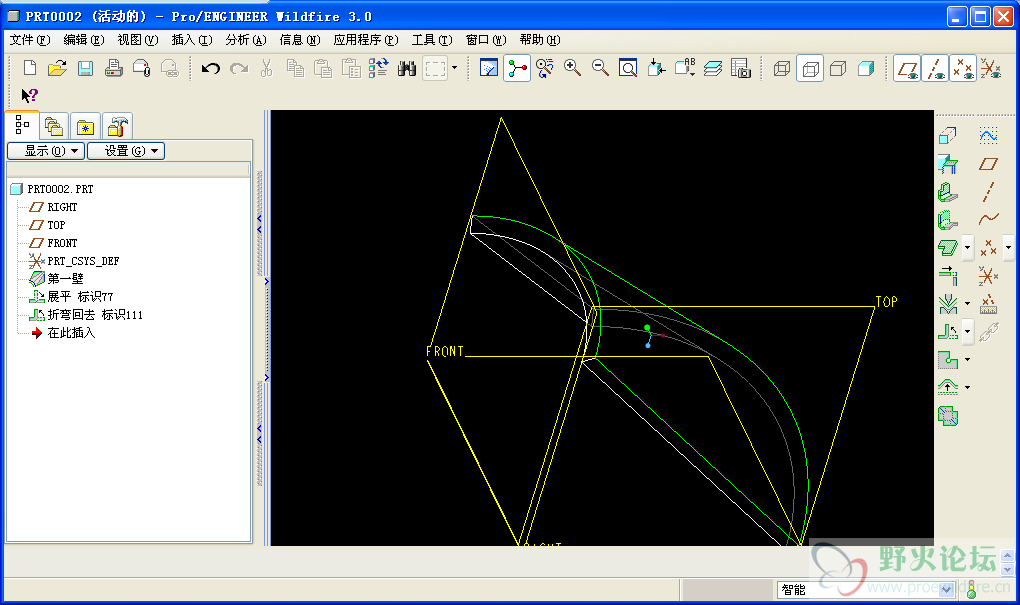1020x605 pixels.
Task: Select the green bend tool
Action: point(948,248)
